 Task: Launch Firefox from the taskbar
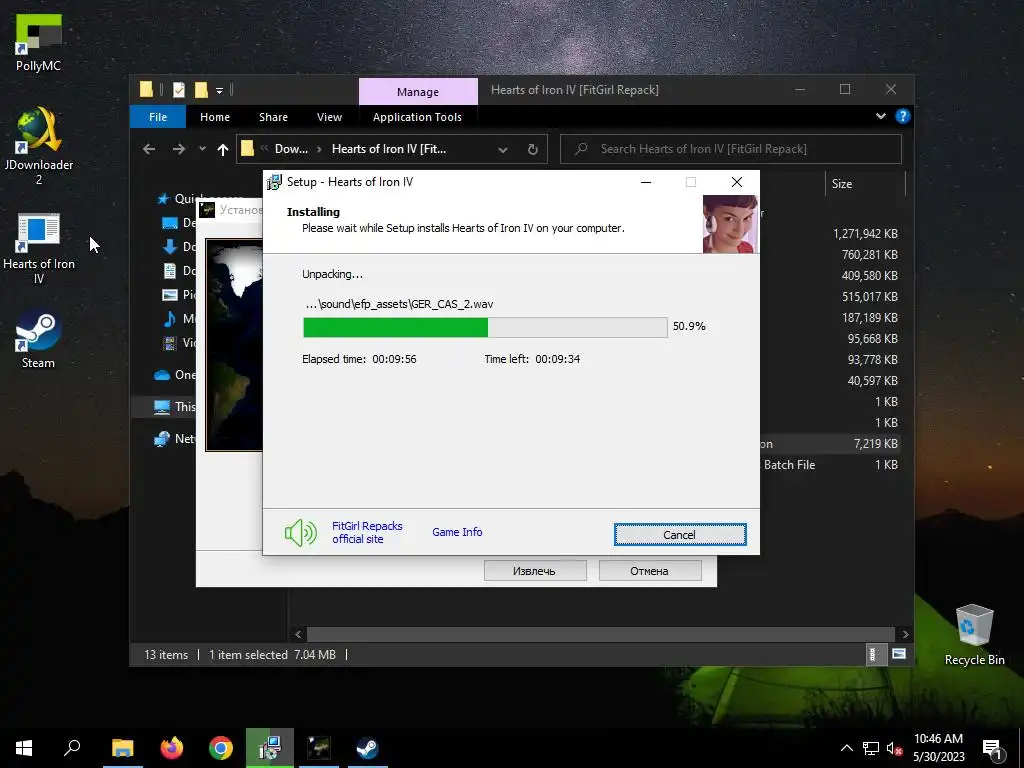coord(172,748)
